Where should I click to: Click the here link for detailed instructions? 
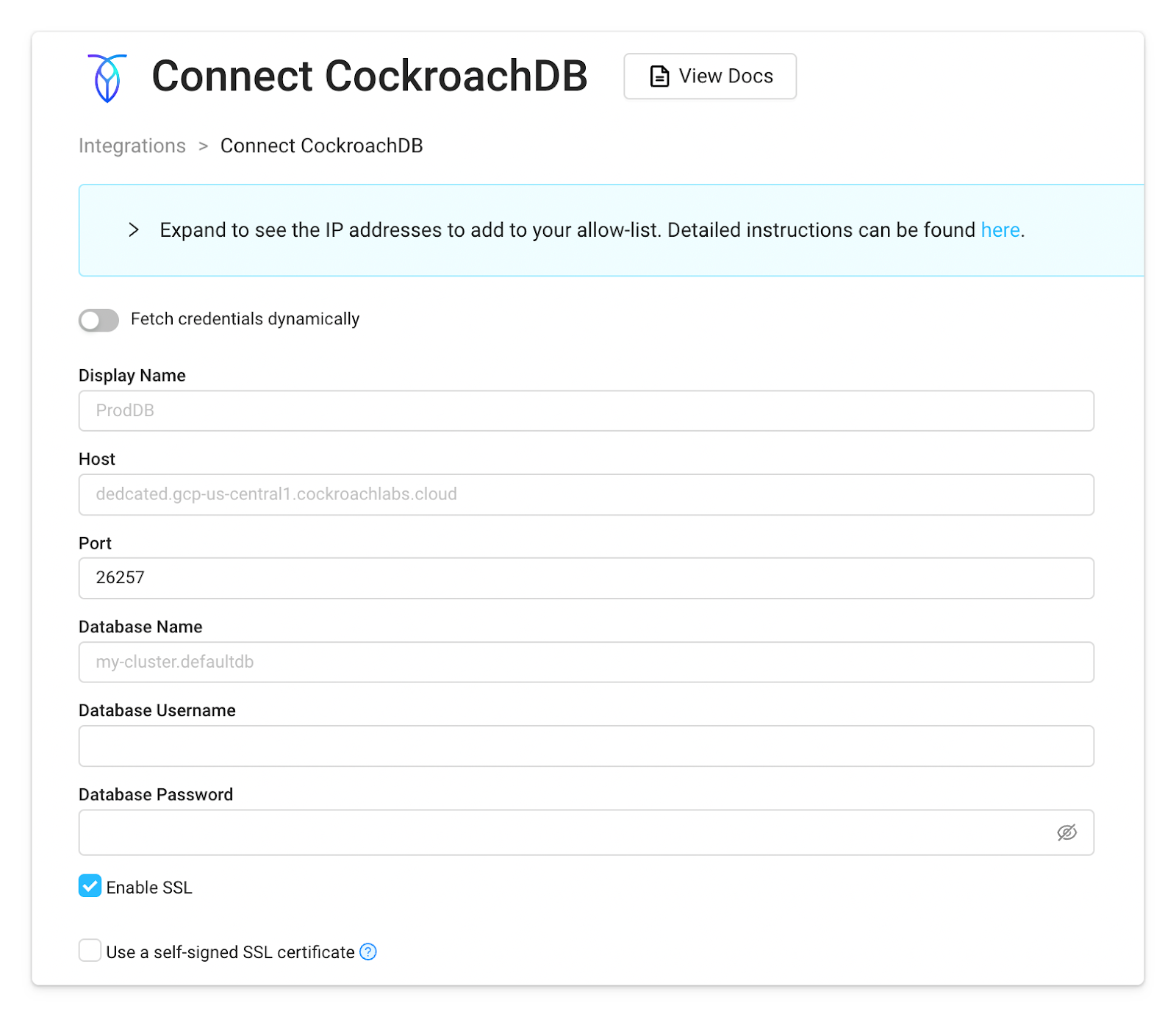pos(1000,230)
